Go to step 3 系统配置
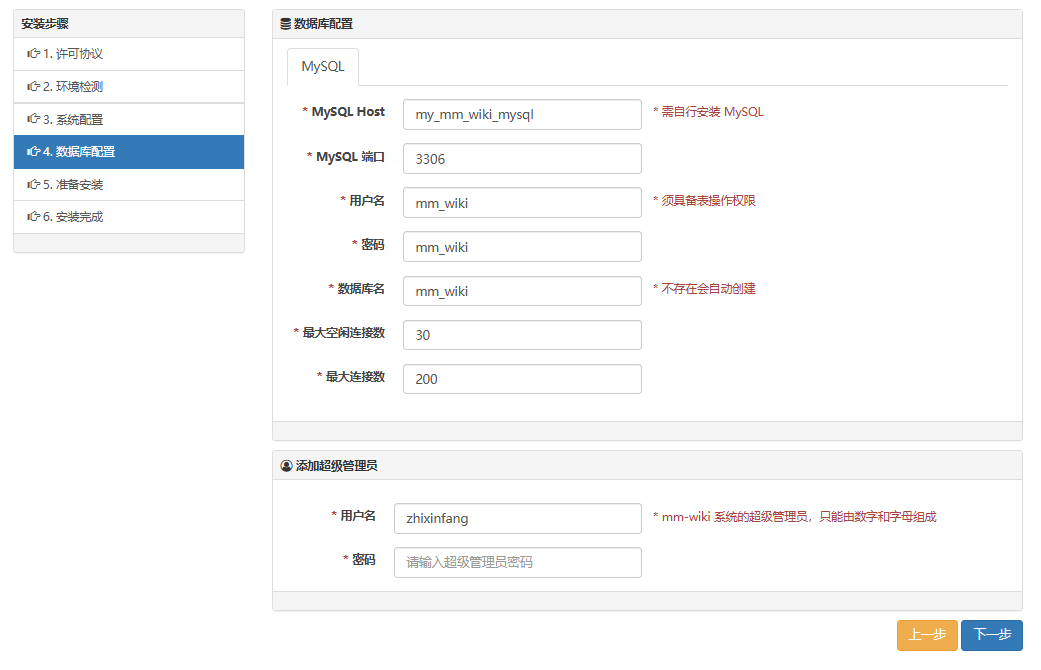Screen dimensions: 1041x670 pos(129,120)
